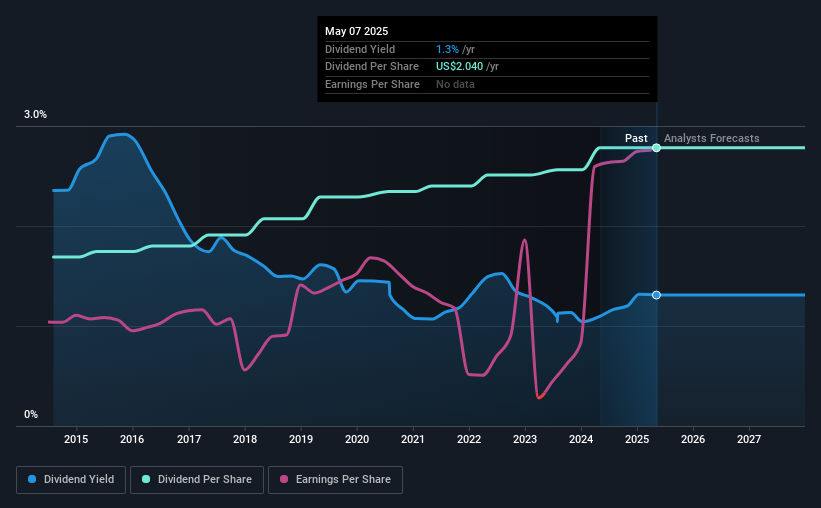821x508 pixels.
Task: Click the 1.3% dividend yield value
Action: (x=447, y=49)
